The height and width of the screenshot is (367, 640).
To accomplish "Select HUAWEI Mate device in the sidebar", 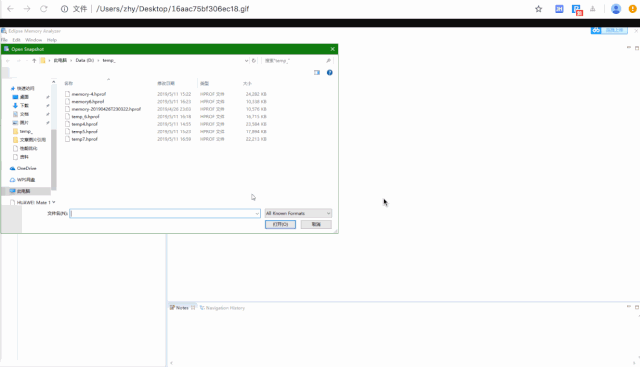I will (x=33, y=202).
